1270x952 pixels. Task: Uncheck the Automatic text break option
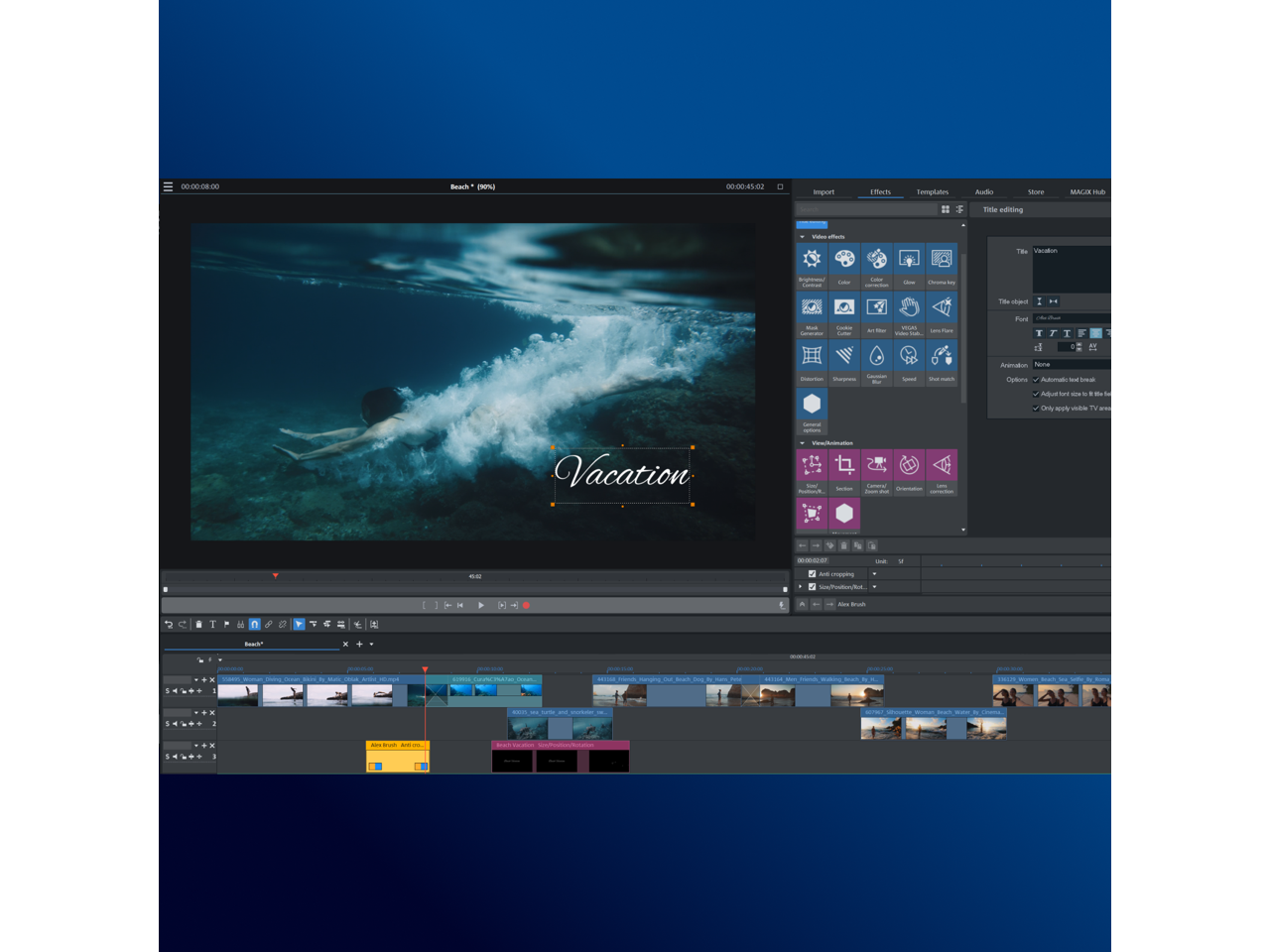click(x=1036, y=380)
